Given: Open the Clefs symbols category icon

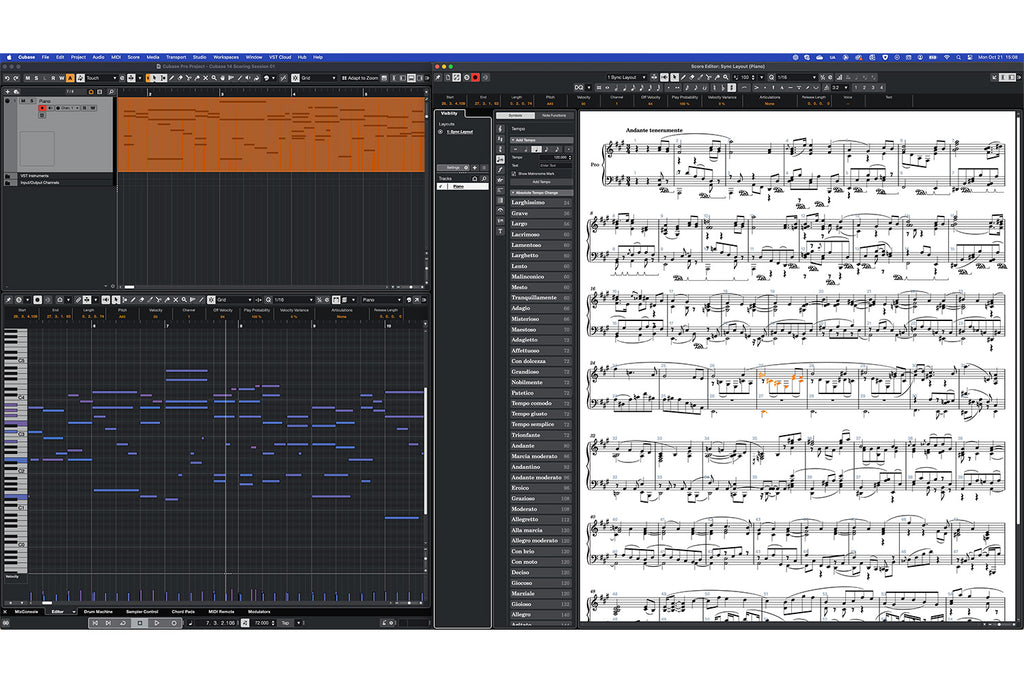Looking at the screenshot, I should coord(500,129).
